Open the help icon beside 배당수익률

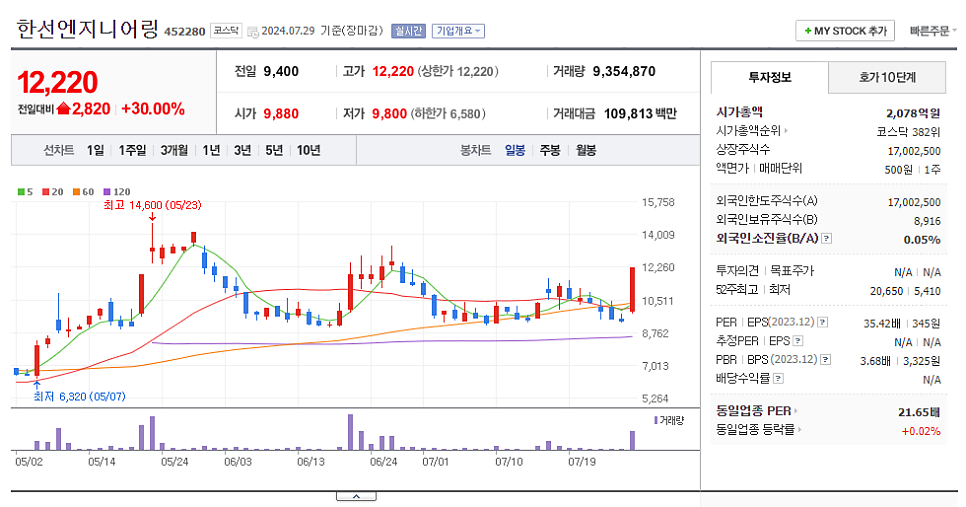click(778, 378)
